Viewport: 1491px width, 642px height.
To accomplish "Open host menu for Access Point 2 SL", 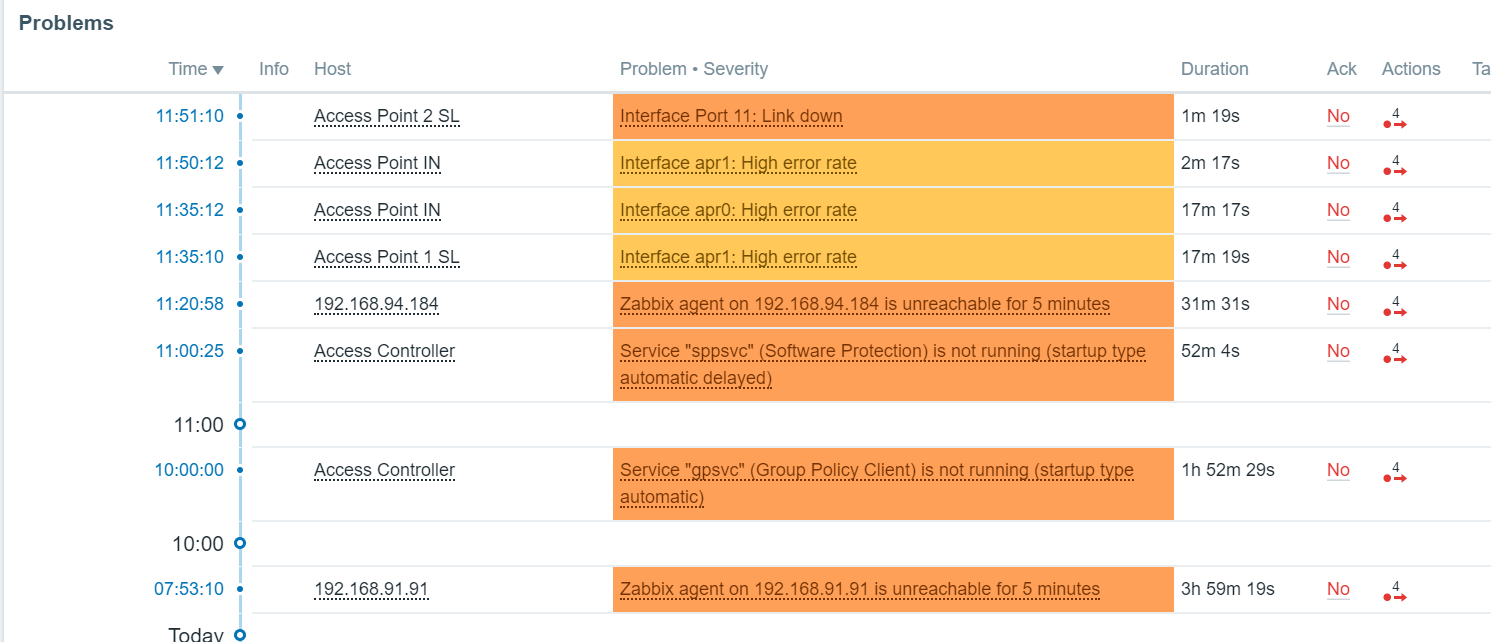I will [386, 116].
